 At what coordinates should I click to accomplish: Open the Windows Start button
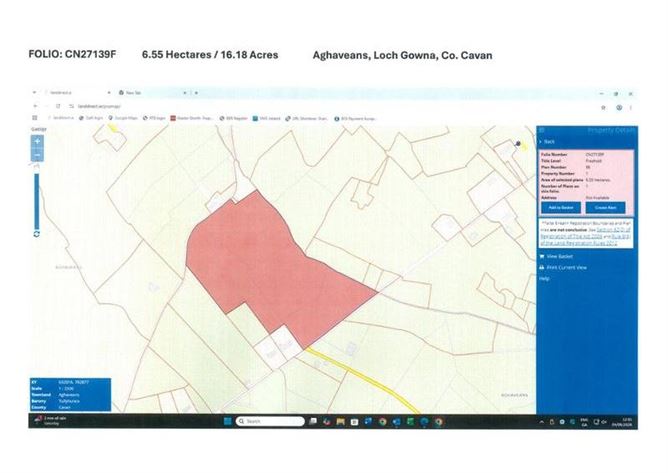(x=227, y=421)
